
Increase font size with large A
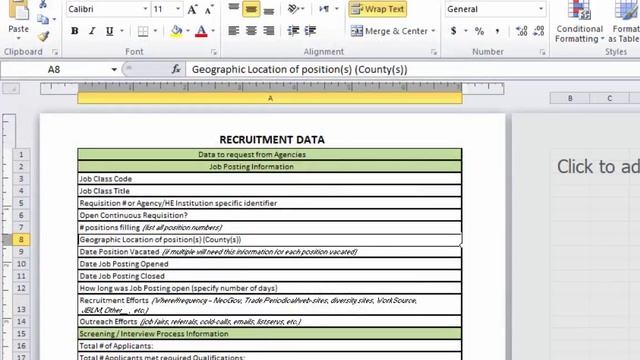(x=192, y=9)
